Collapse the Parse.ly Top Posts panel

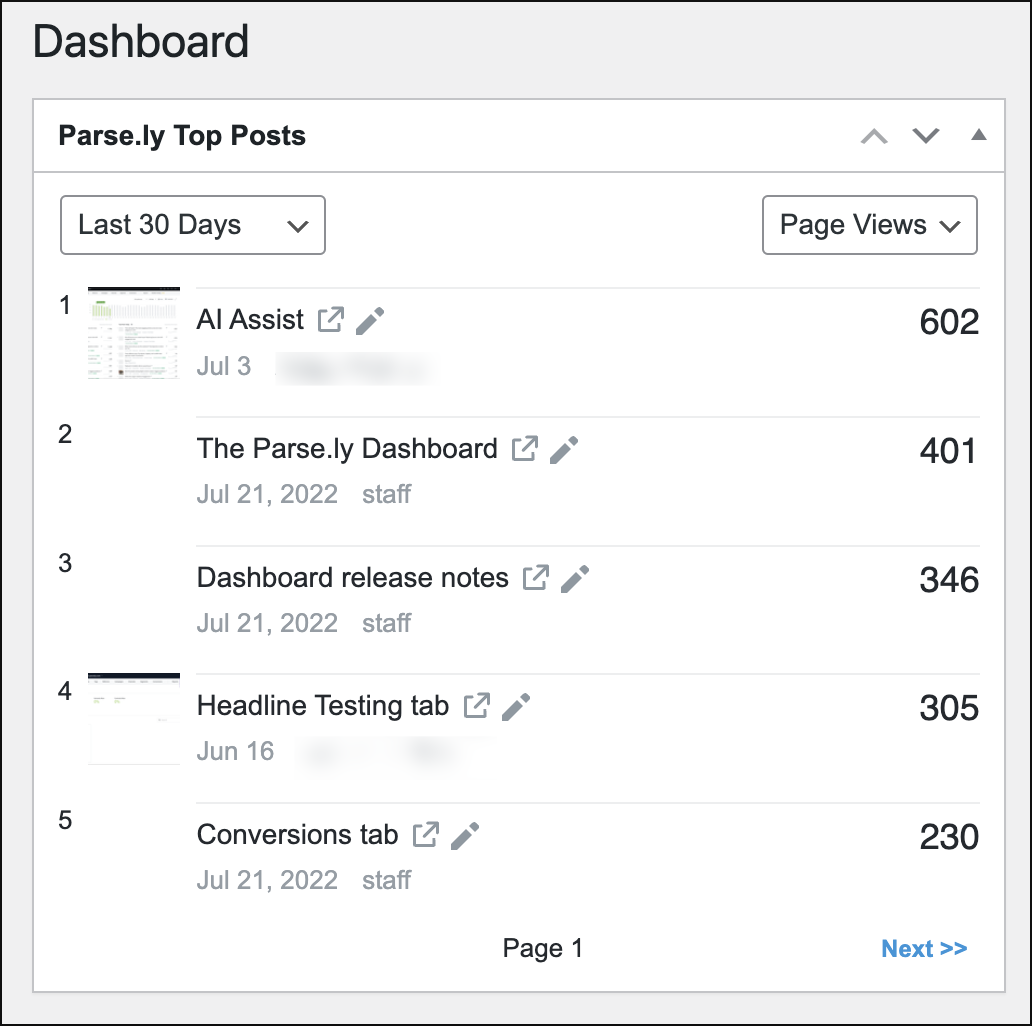click(979, 135)
